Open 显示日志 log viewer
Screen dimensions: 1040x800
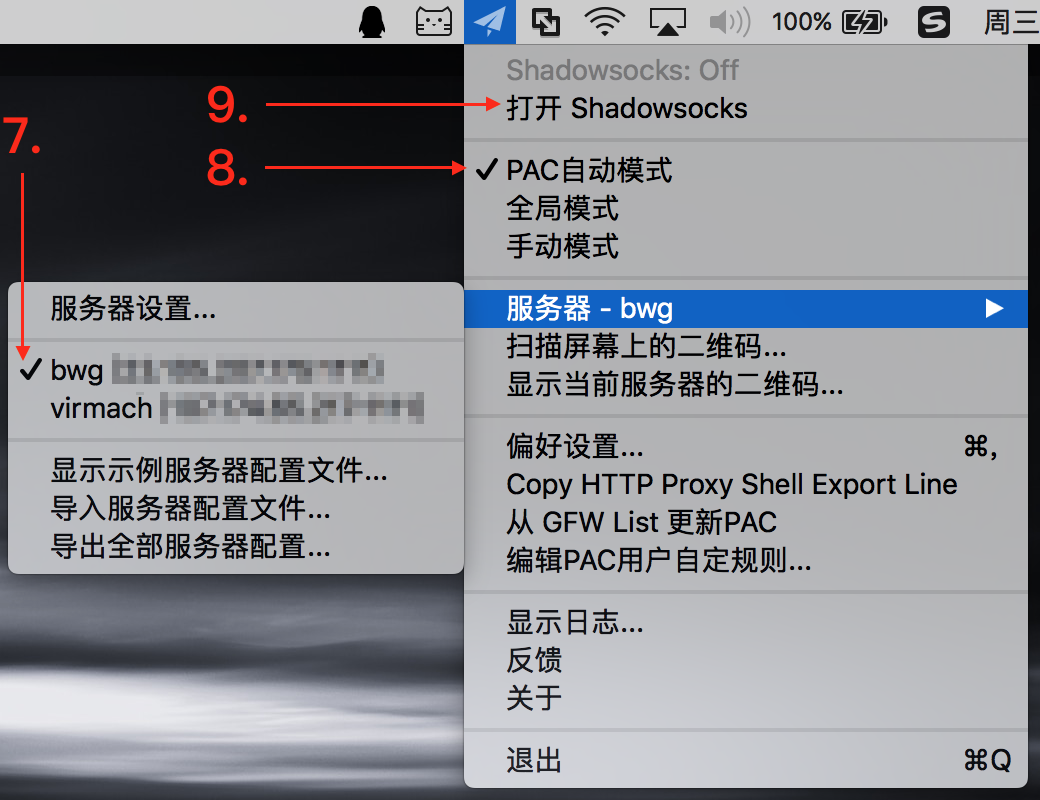[x=746, y=622]
